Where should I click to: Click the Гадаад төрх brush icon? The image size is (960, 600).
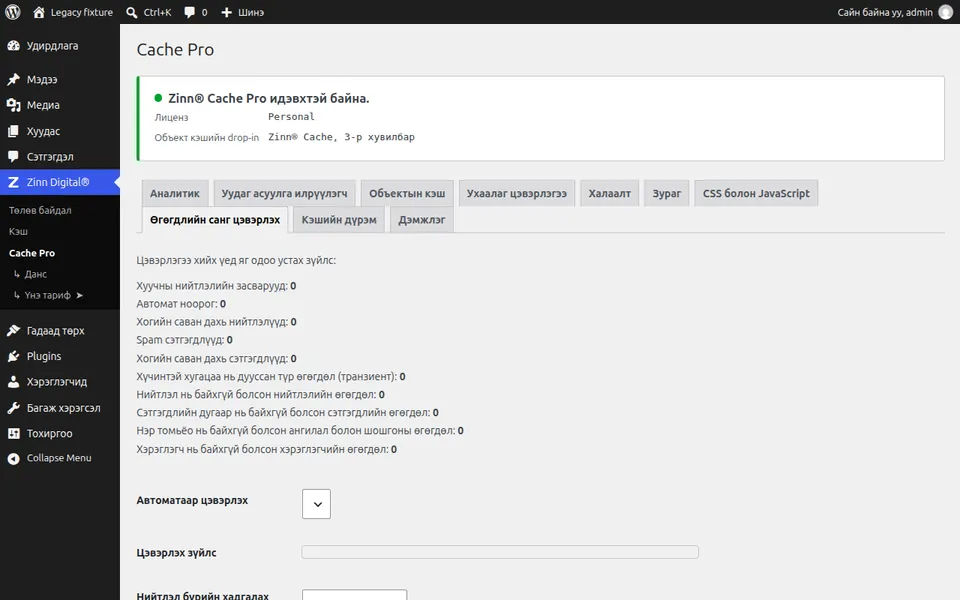[x=13, y=331]
